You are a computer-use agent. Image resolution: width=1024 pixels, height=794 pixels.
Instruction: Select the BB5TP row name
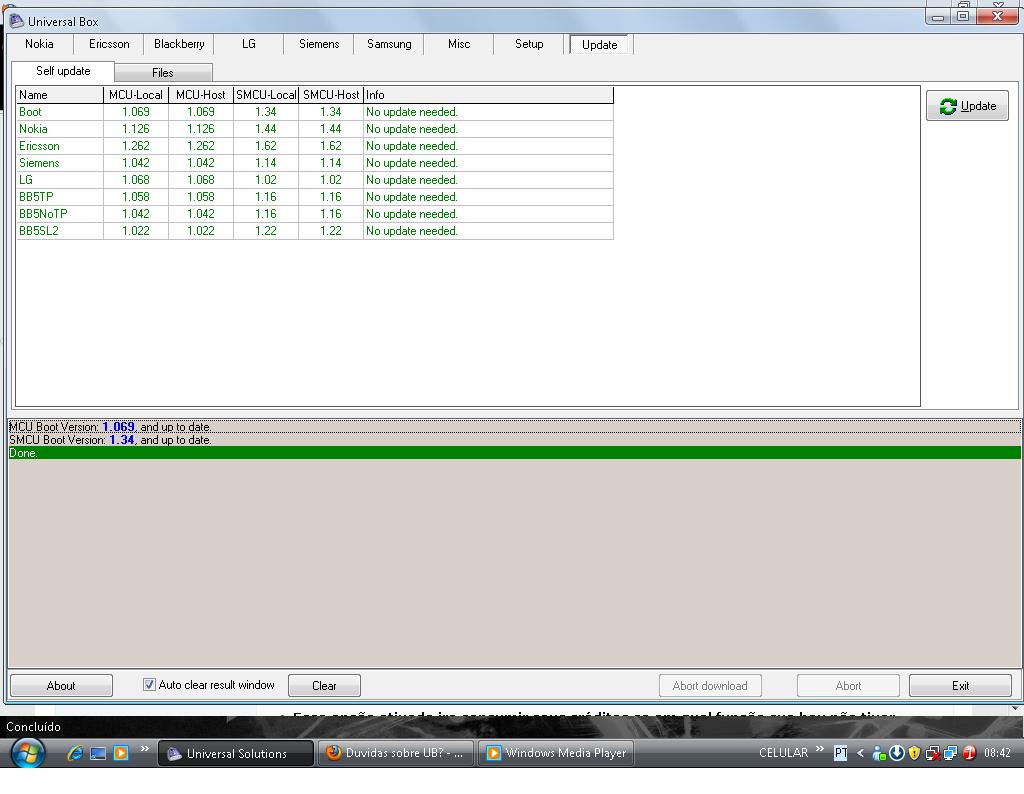click(36, 197)
